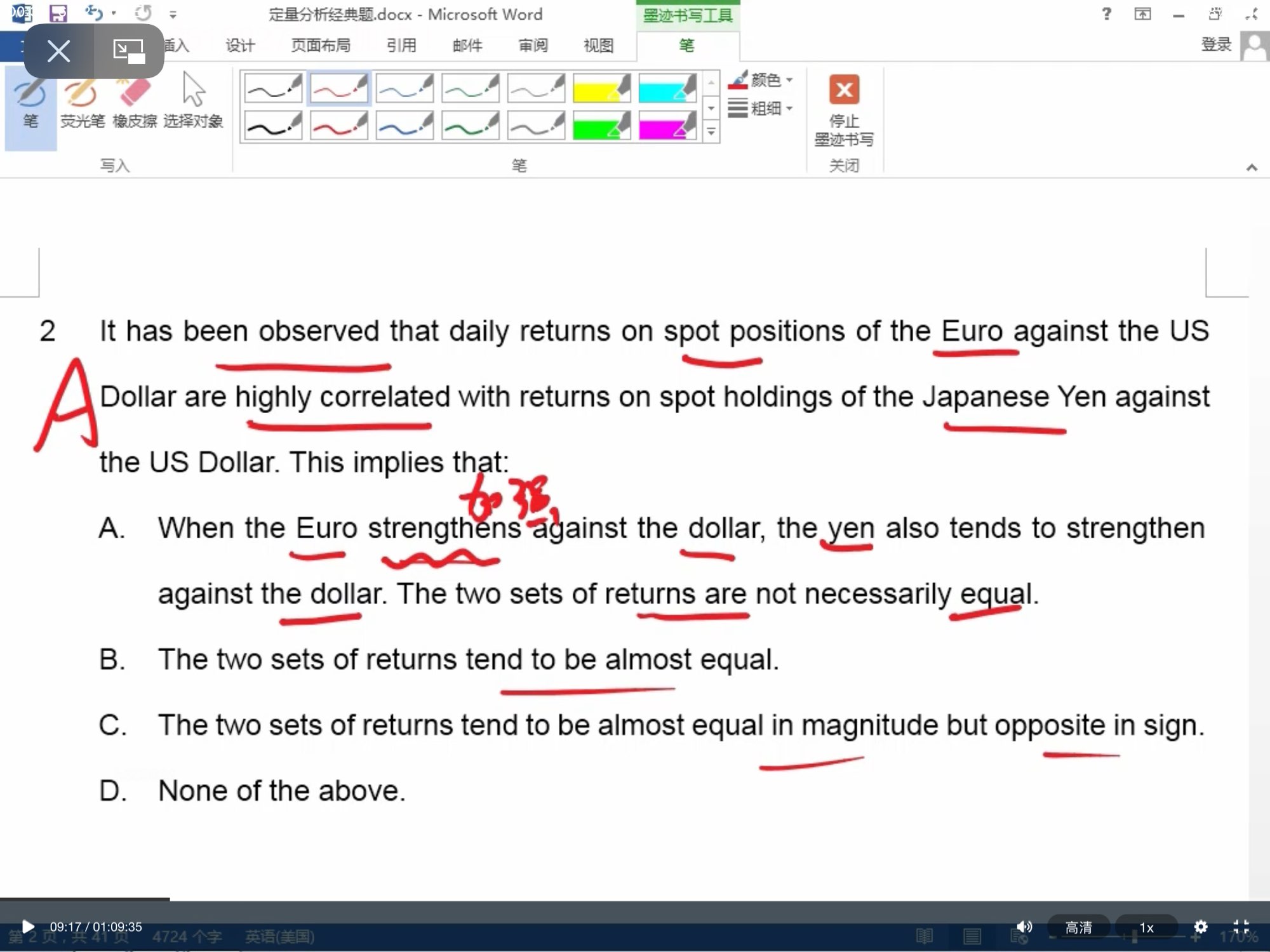
Task: Select the Eraser (橡皮擦) tool
Action: (x=135, y=102)
